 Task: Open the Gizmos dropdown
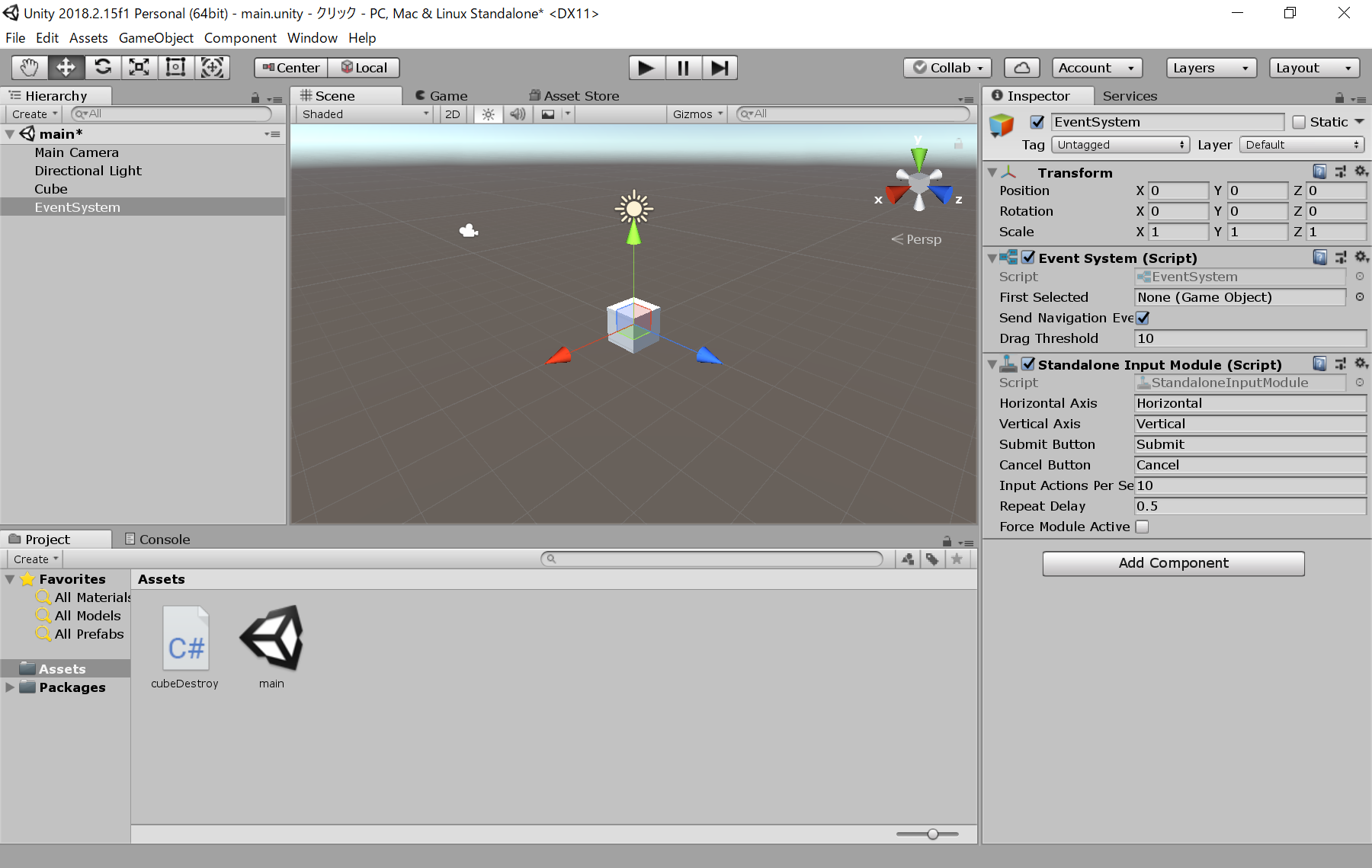[x=697, y=114]
